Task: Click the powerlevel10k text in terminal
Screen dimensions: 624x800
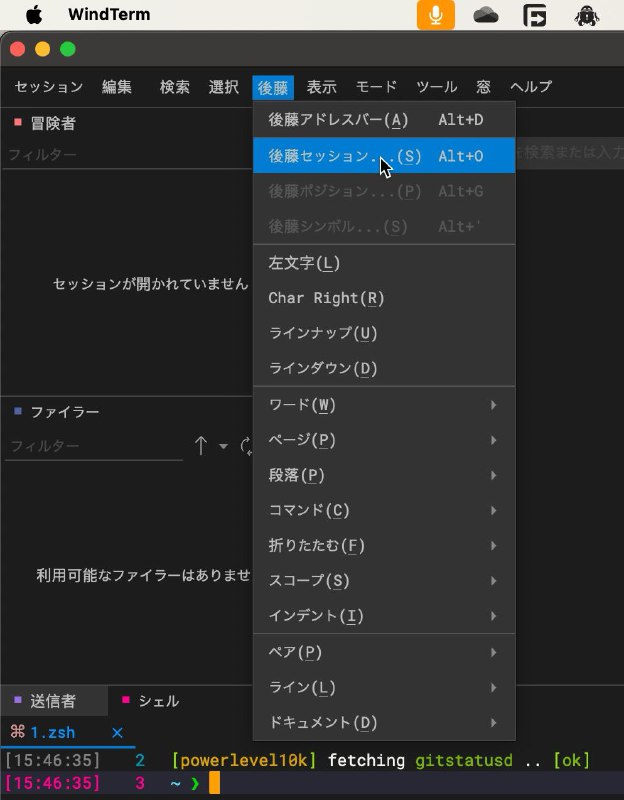Action: pos(244,761)
